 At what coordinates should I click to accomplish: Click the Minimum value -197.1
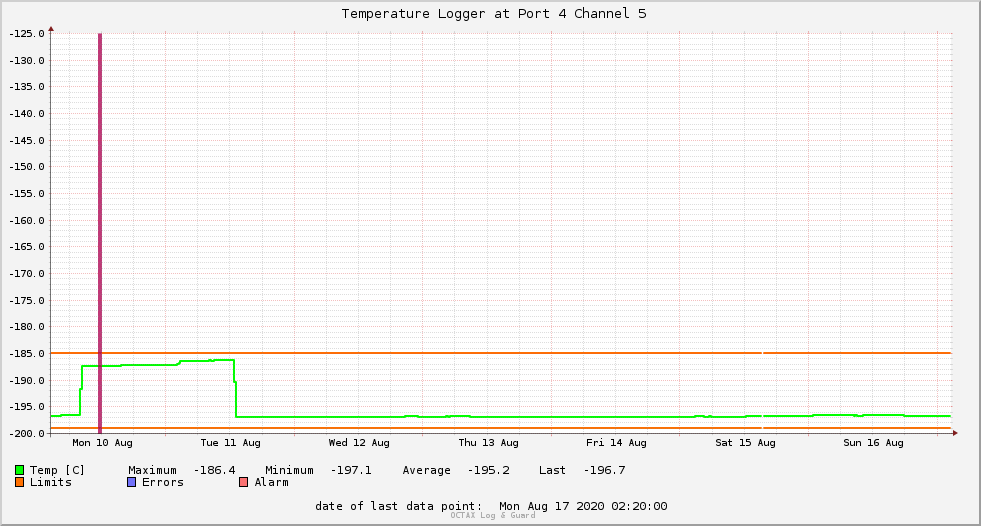pos(351,470)
